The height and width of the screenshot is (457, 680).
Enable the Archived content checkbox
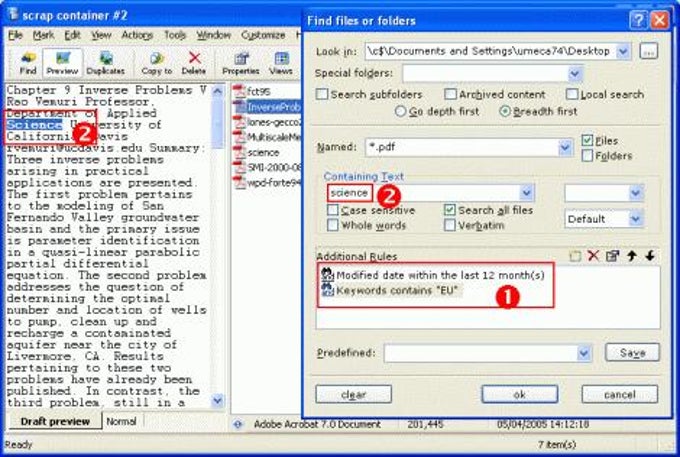click(451, 94)
